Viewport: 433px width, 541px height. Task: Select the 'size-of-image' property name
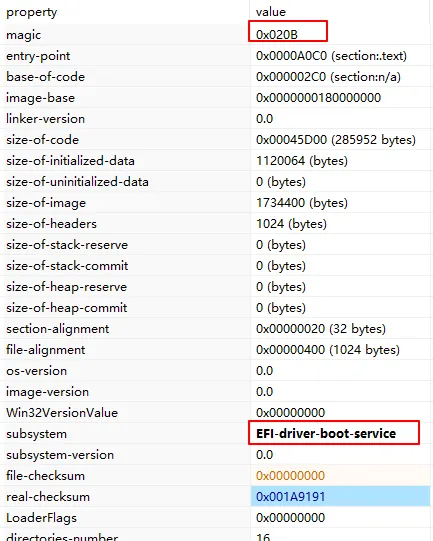click(46, 203)
